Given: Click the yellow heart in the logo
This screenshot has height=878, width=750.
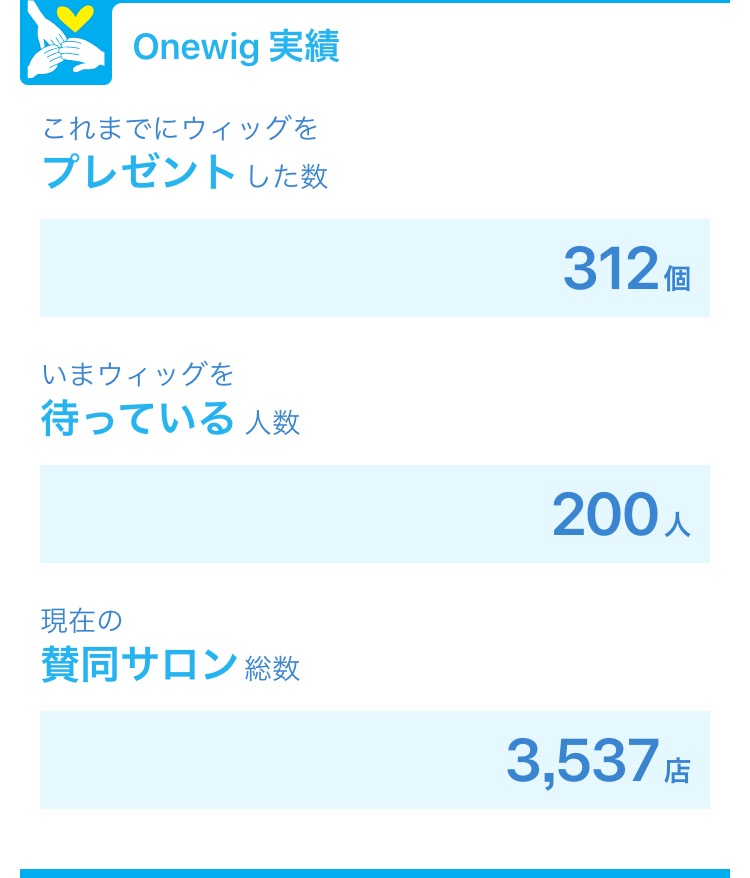Looking at the screenshot, I should tap(74, 16).
